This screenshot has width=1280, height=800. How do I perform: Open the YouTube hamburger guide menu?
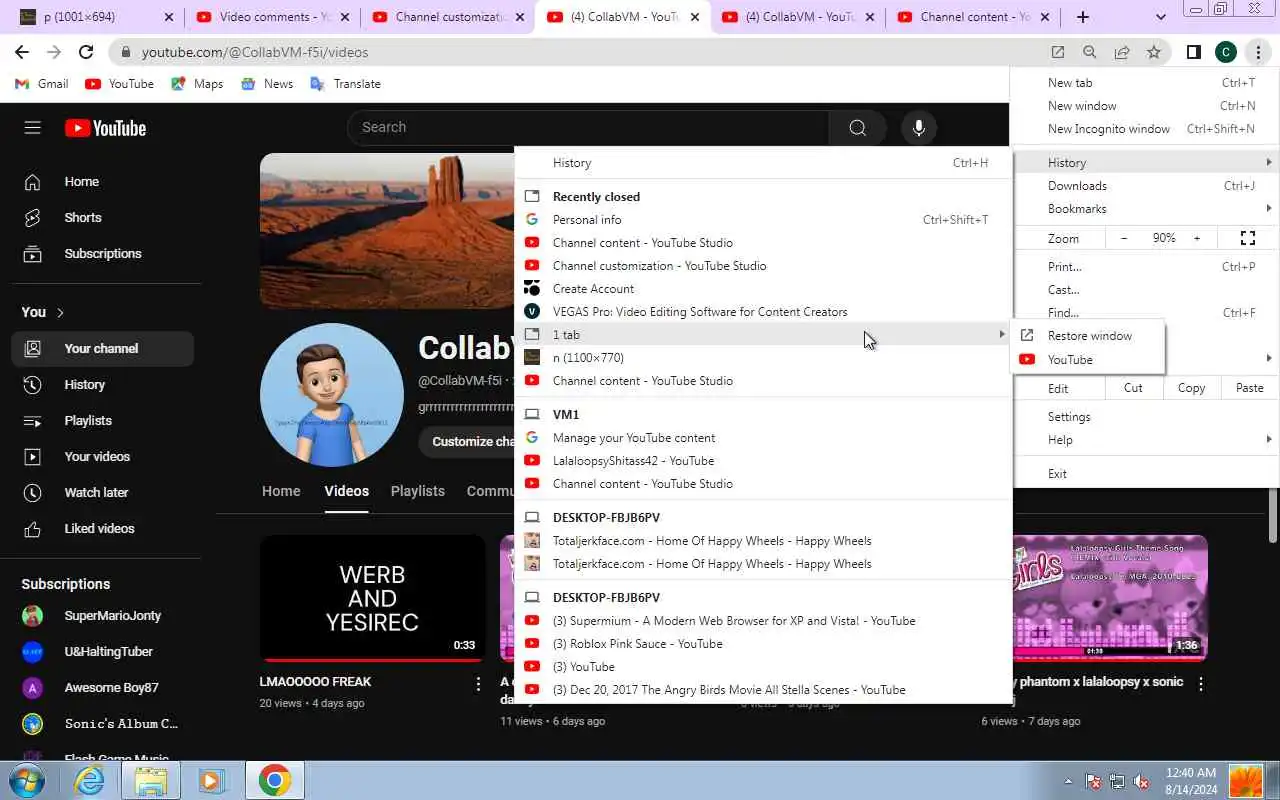coord(32,127)
